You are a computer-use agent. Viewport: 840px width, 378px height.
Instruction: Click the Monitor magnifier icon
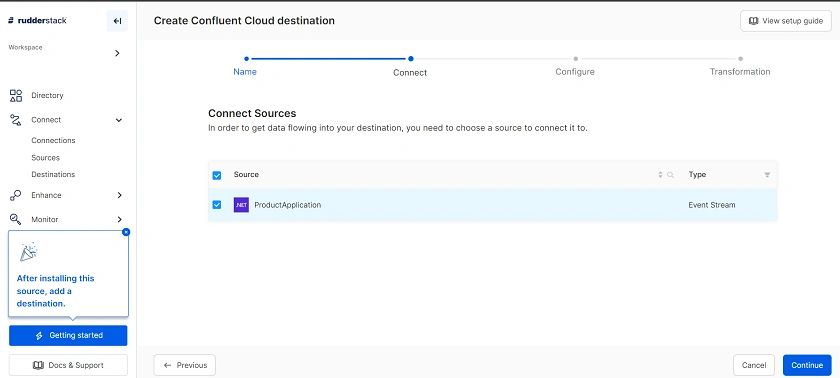pyautogui.click(x=16, y=219)
